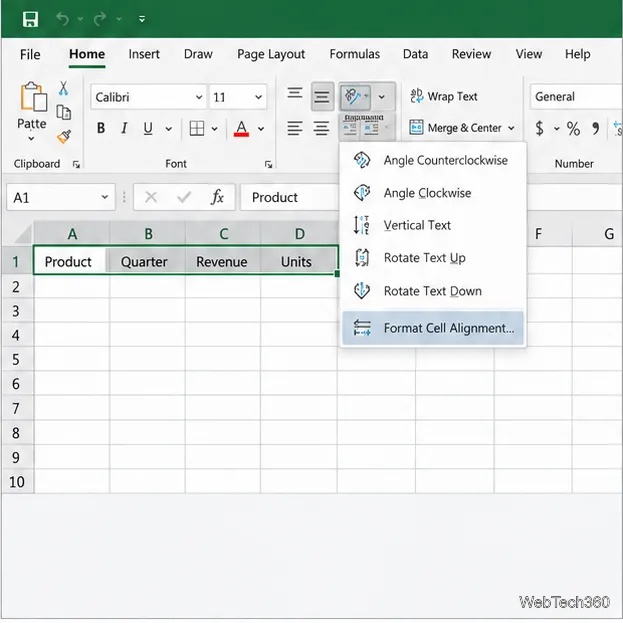This screenshot has height=623, width=623.
Task: Open the Help tab
Action: click(577, 54)
